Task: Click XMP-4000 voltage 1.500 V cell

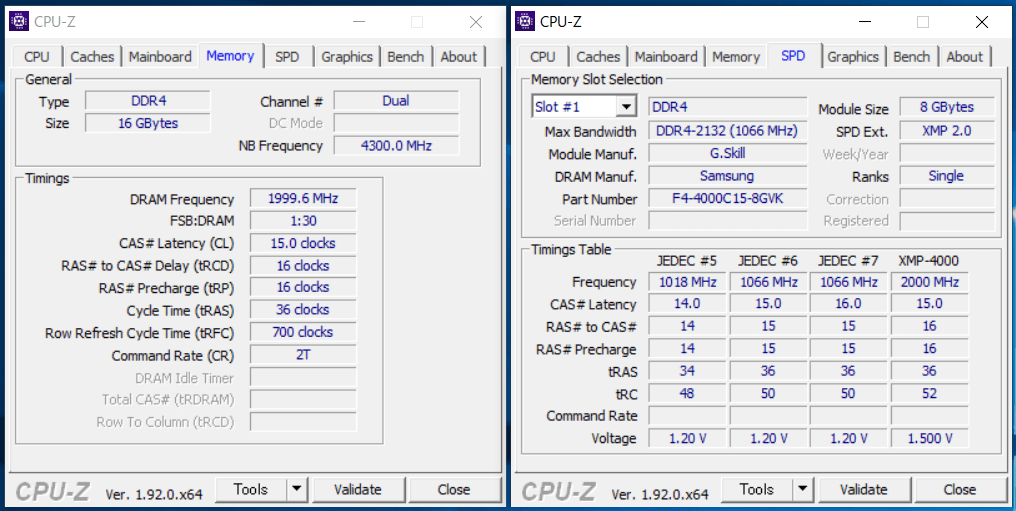Action: (x=930, y=438)
